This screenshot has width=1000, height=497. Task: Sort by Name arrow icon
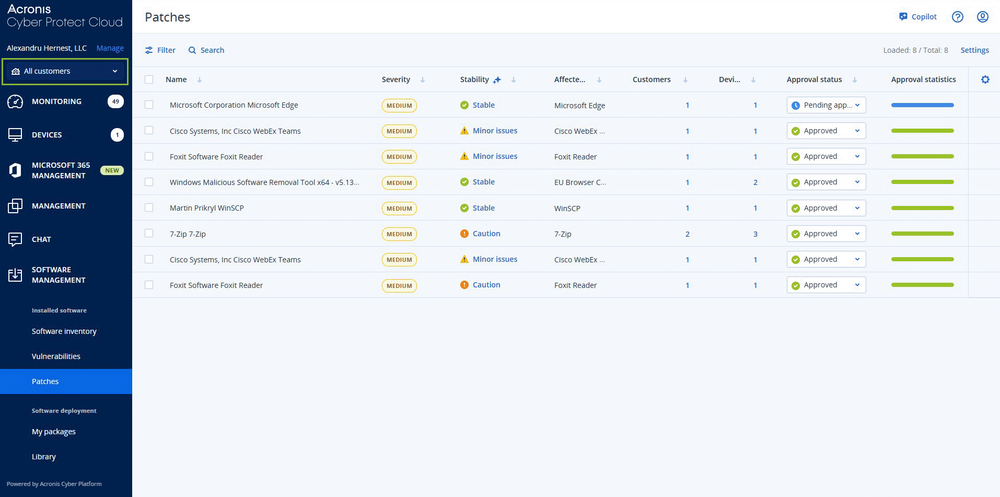[x=200, y=80]
